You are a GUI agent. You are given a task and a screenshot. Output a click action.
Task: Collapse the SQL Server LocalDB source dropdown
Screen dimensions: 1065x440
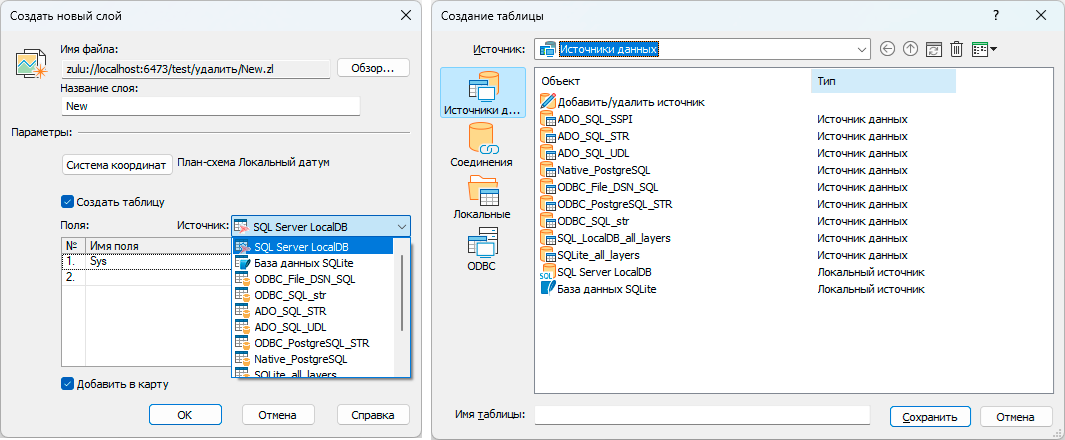click(401, 227)
